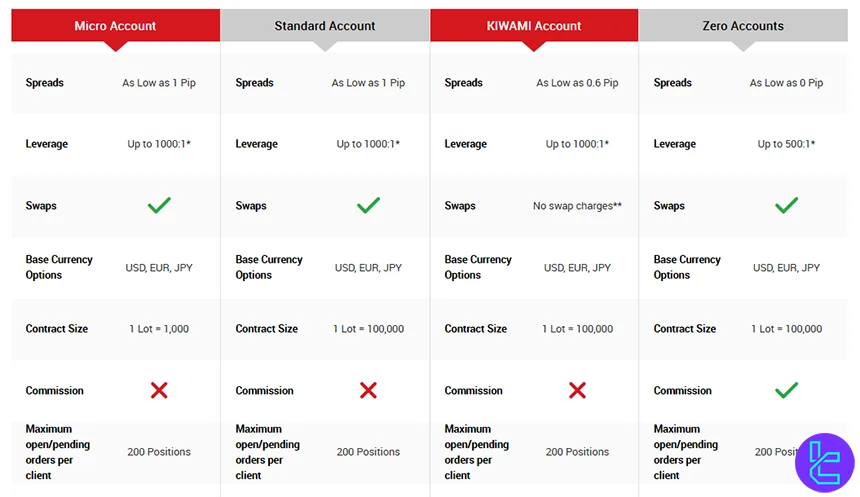Click 'As Low as 1 Pip' in Micro Account
The height and width of the screenshot is (497, 860).
[x=159, y=83]
